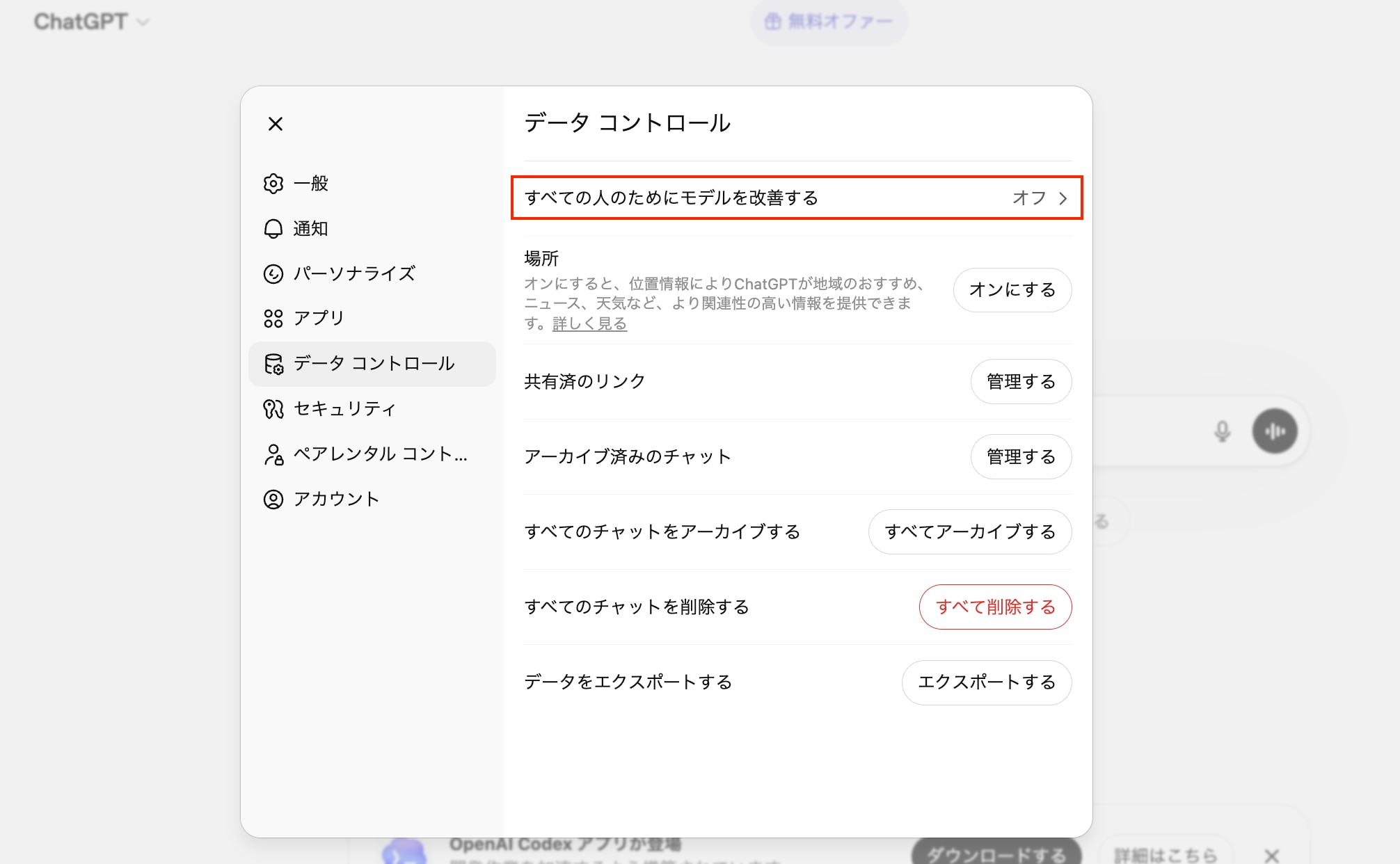Click the アカウント profile icon
1400x864 pixels.
point(274,499)
